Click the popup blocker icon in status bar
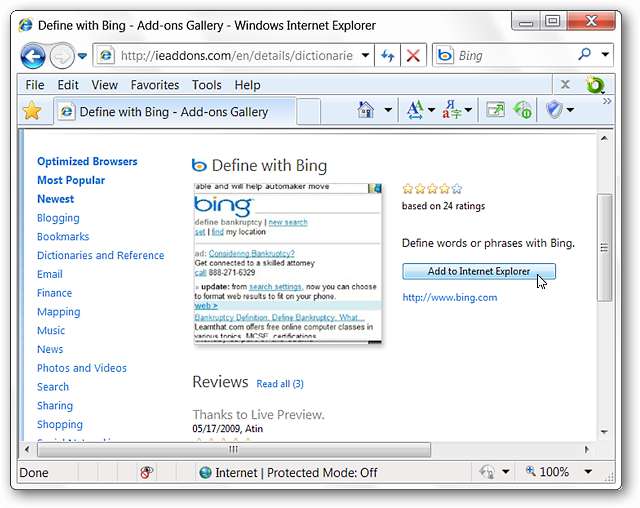The height and width of the screenshot is (508, 640). tap(147, 472)
